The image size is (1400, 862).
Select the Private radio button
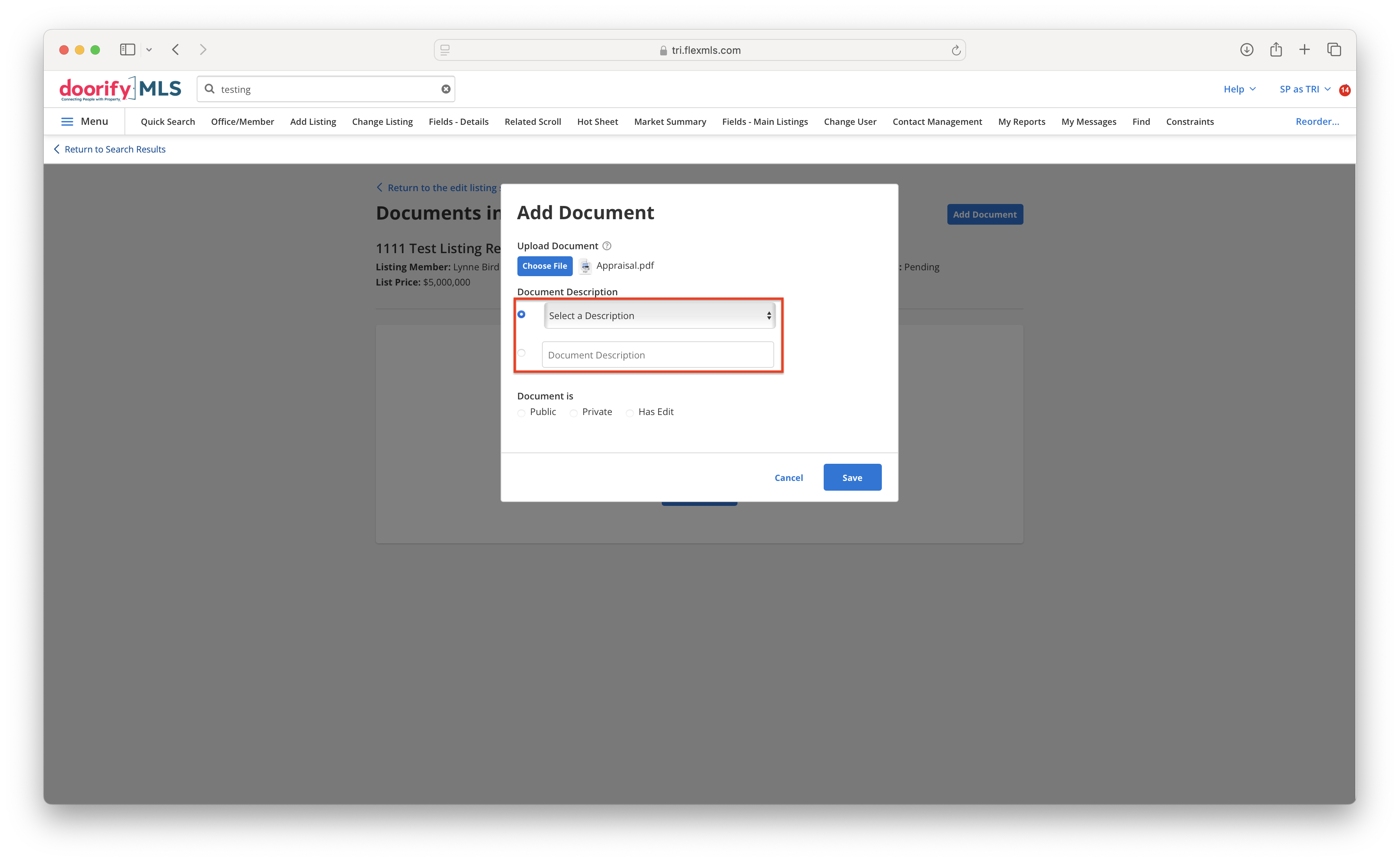tap(574, 413)
